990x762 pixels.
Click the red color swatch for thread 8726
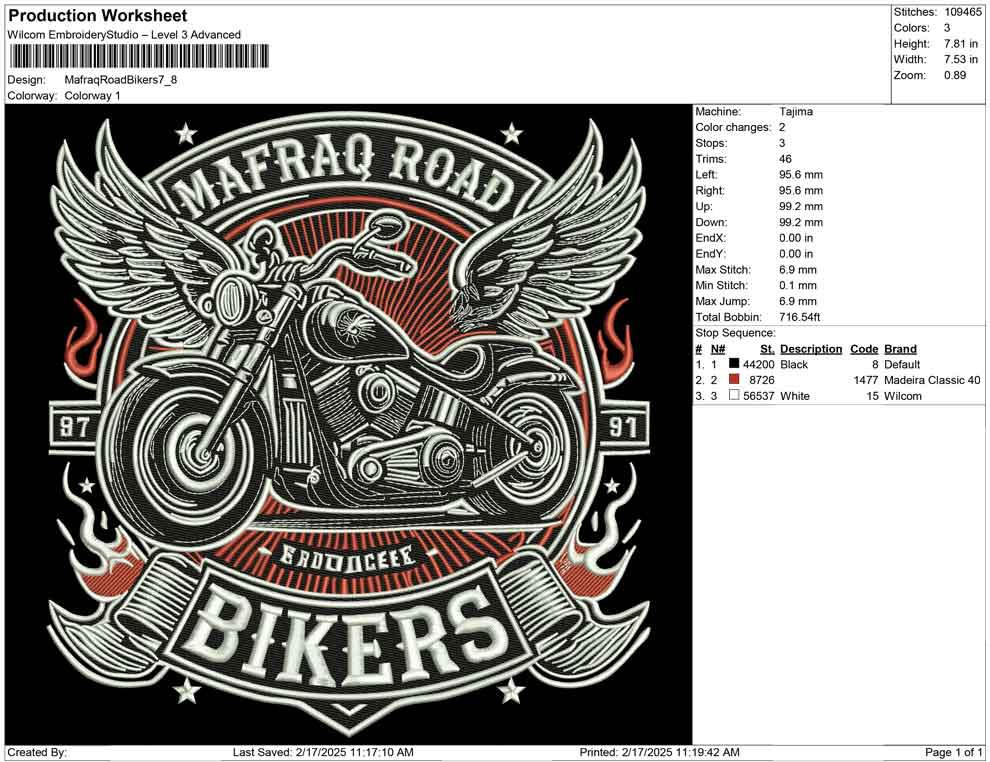pyautogui.click(x=734, y=379)
